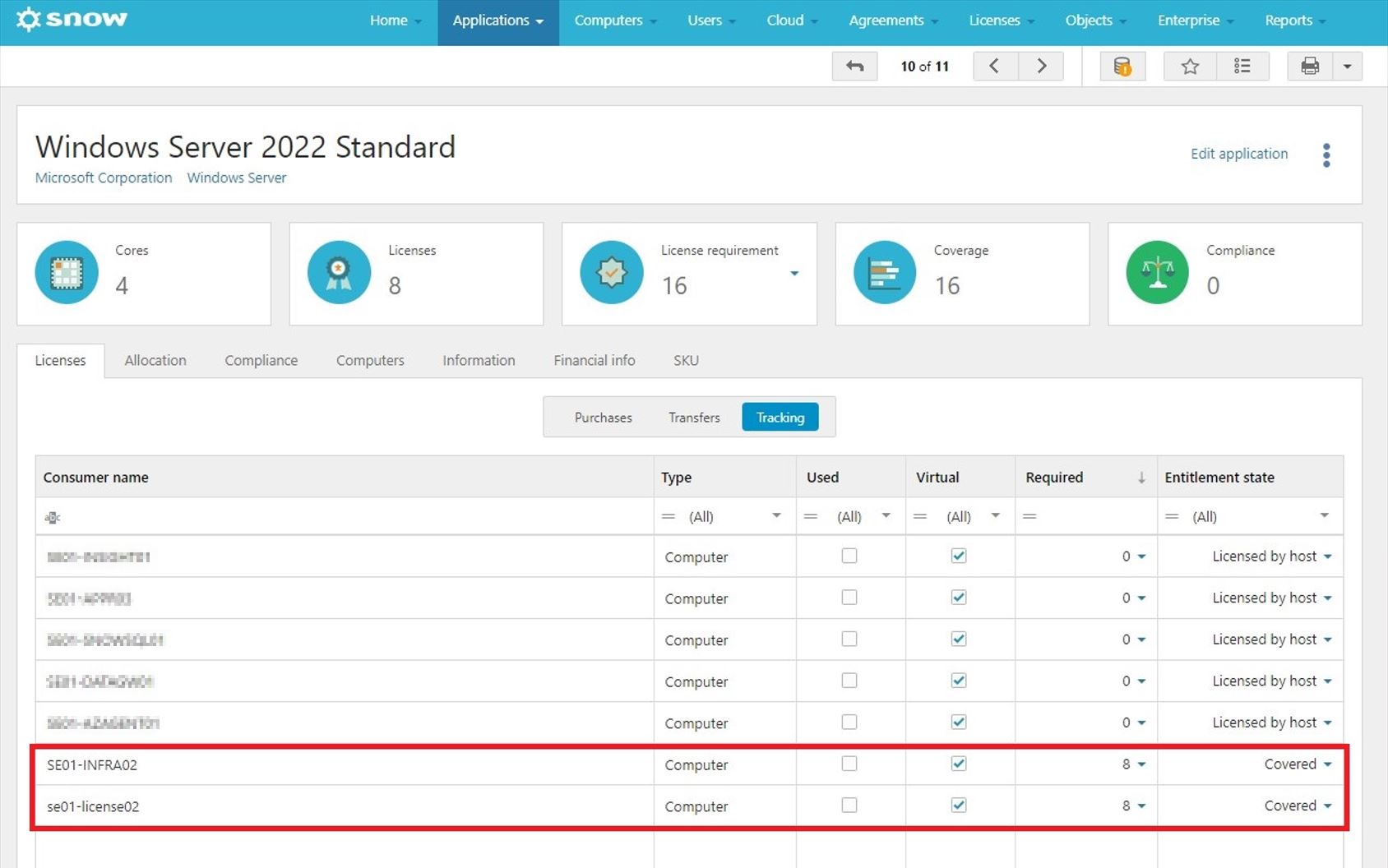Click the Cores tile icon

[67, 272]
